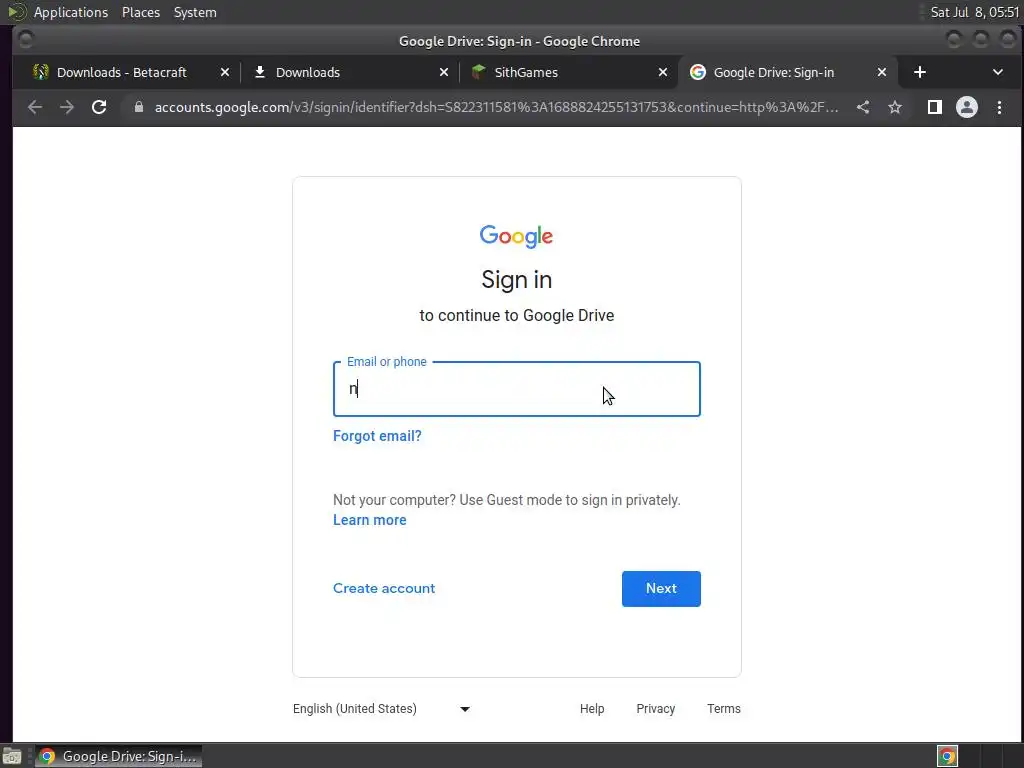Close the Google Drive: Sign-in tab
This screenshot has width=1024, height=768.
882,72
